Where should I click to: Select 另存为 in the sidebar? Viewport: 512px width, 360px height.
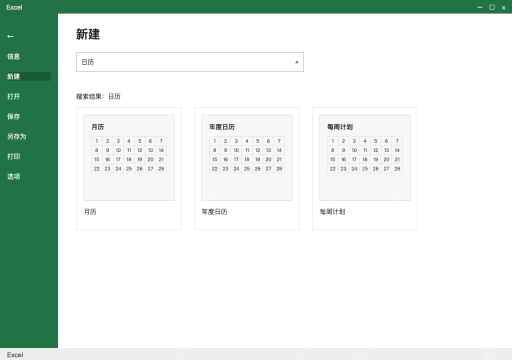tap(17, 136)
